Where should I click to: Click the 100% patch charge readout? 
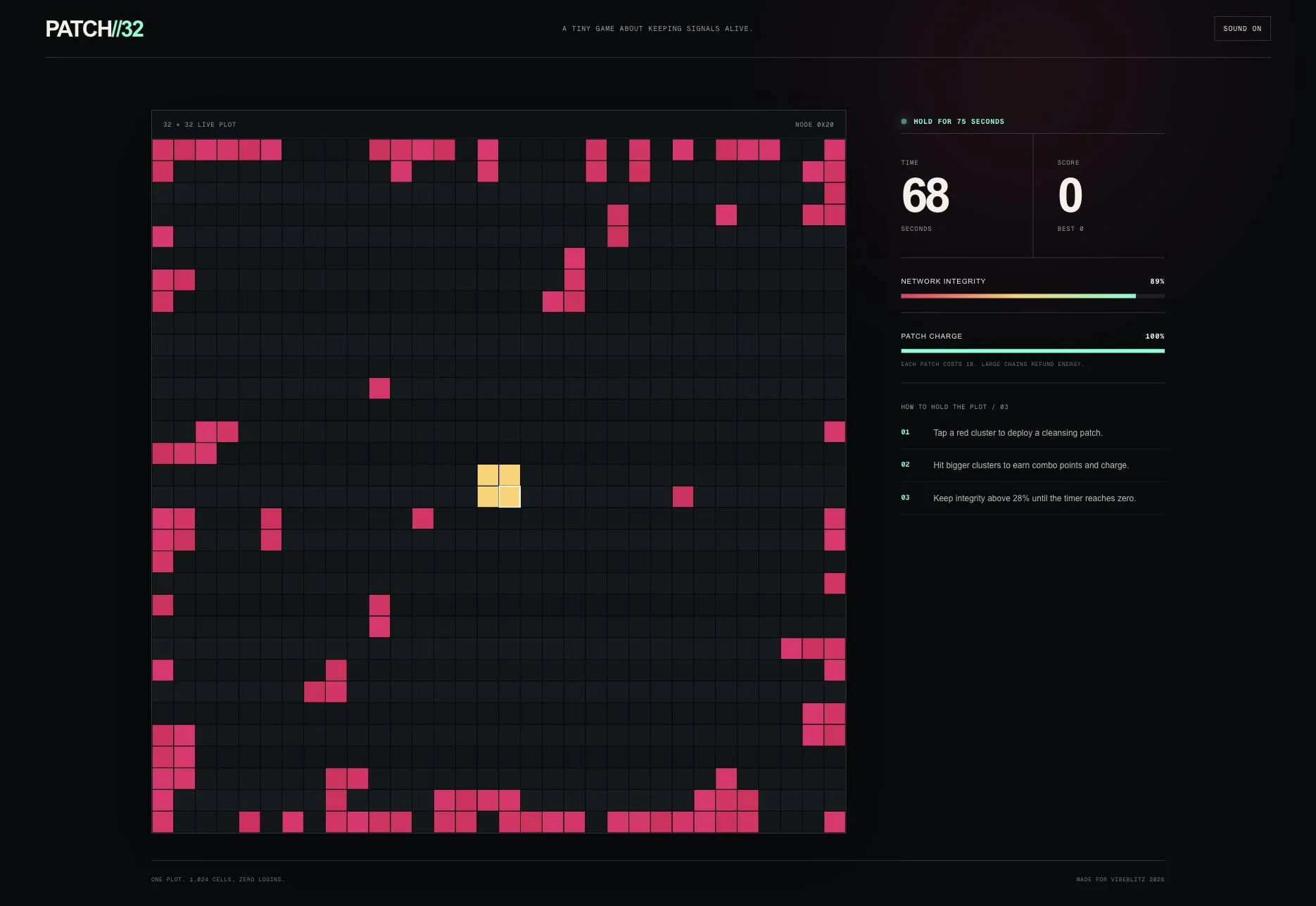coord(1155,336)
